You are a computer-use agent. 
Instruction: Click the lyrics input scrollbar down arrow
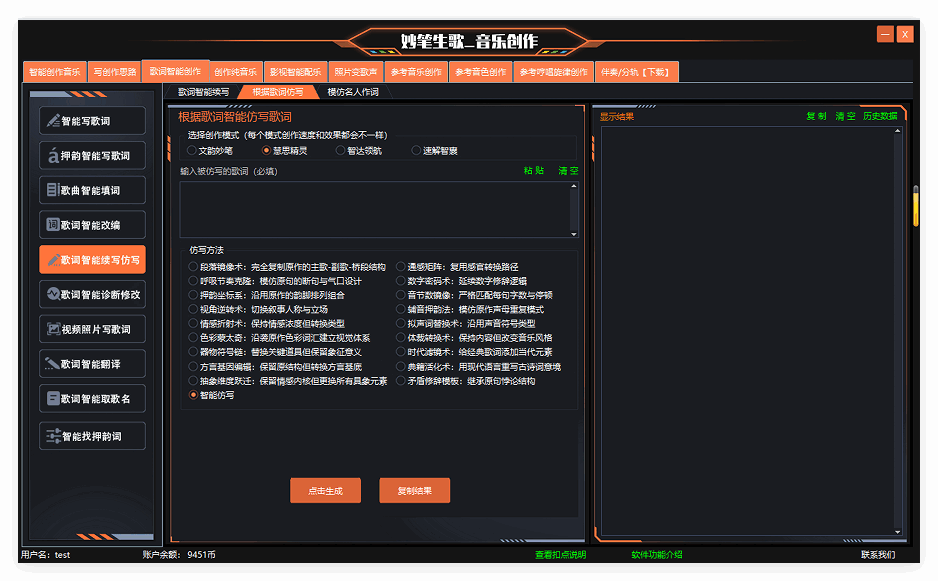point(574,230)
